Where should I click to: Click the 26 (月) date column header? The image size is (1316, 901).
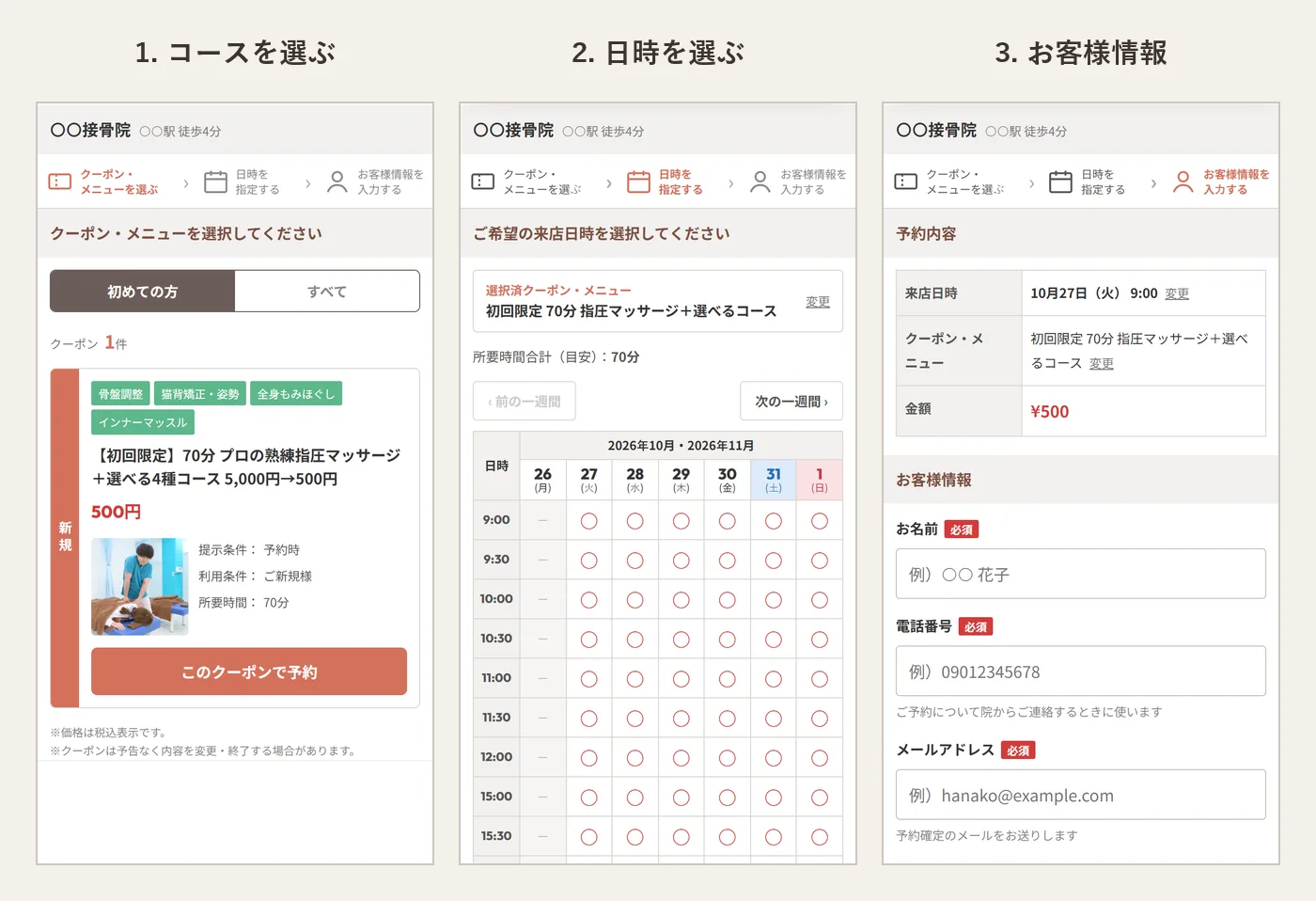coord(543,480)
